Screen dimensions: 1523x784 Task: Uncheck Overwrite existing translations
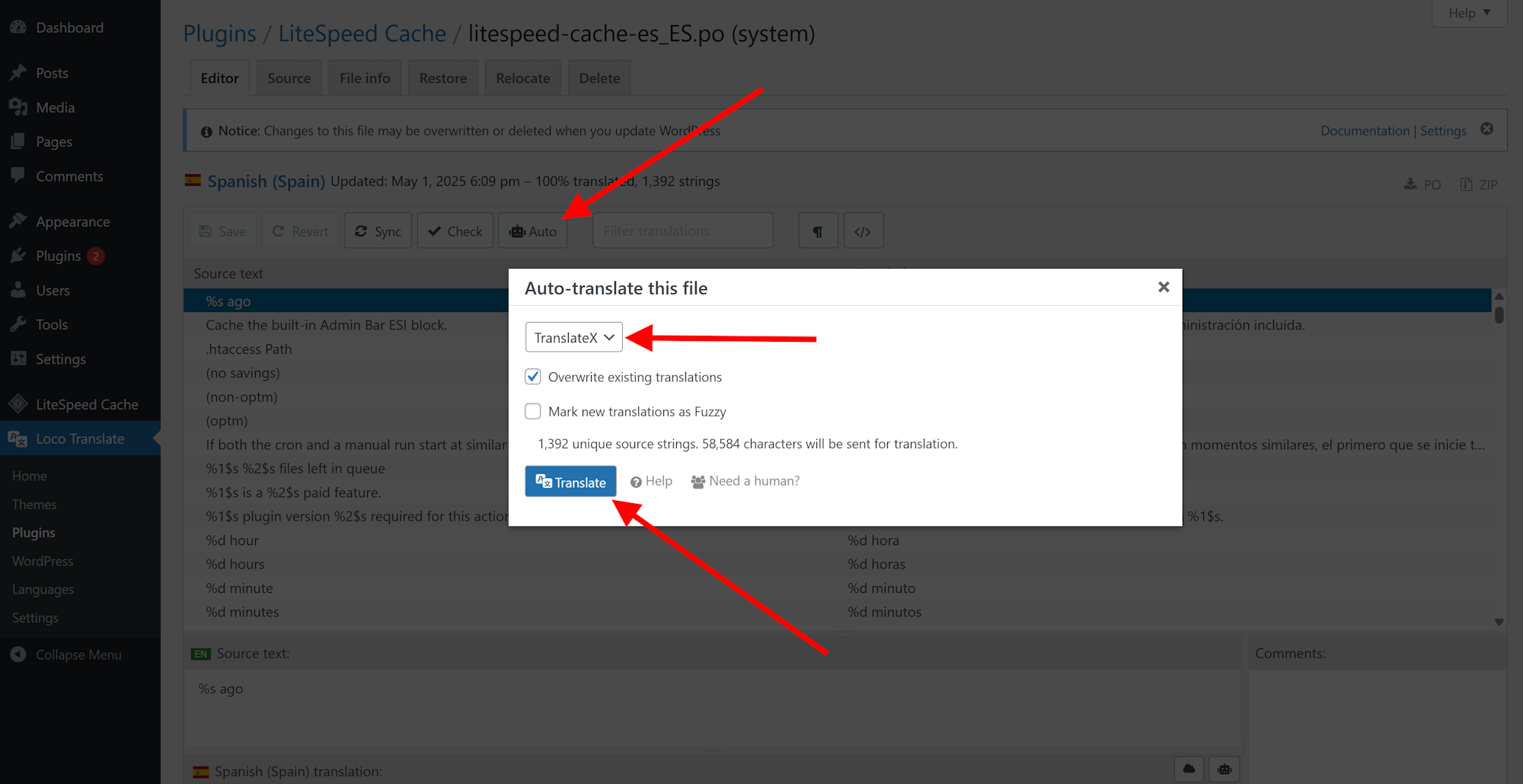[533, 377]
